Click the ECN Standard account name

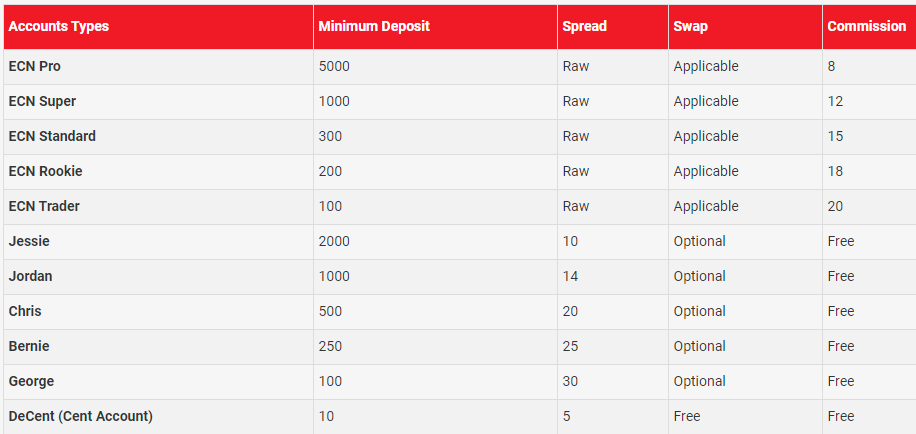[x=52, y=136]
